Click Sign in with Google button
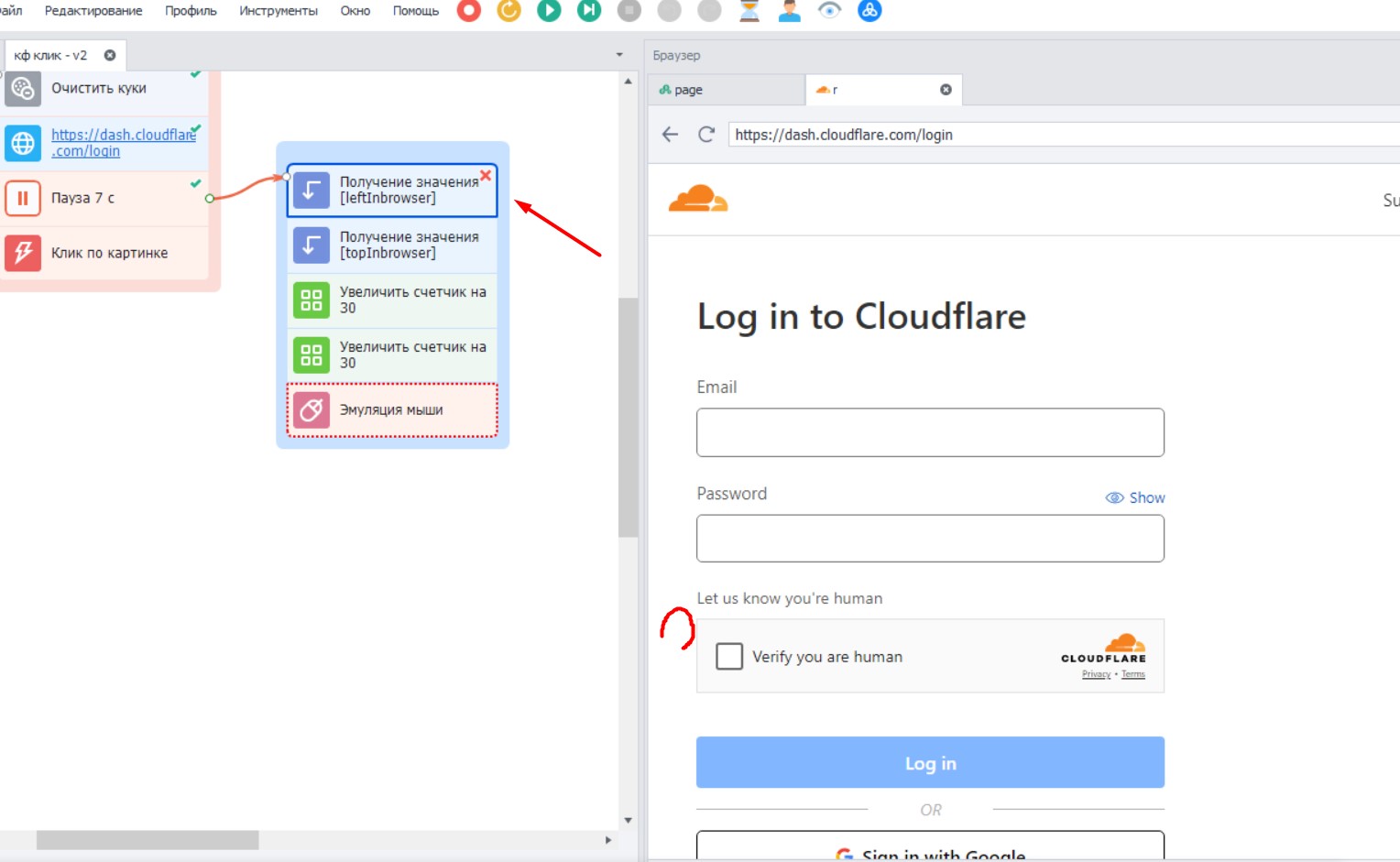This screenshot has width=1400, height=862. tap(930, 846)
